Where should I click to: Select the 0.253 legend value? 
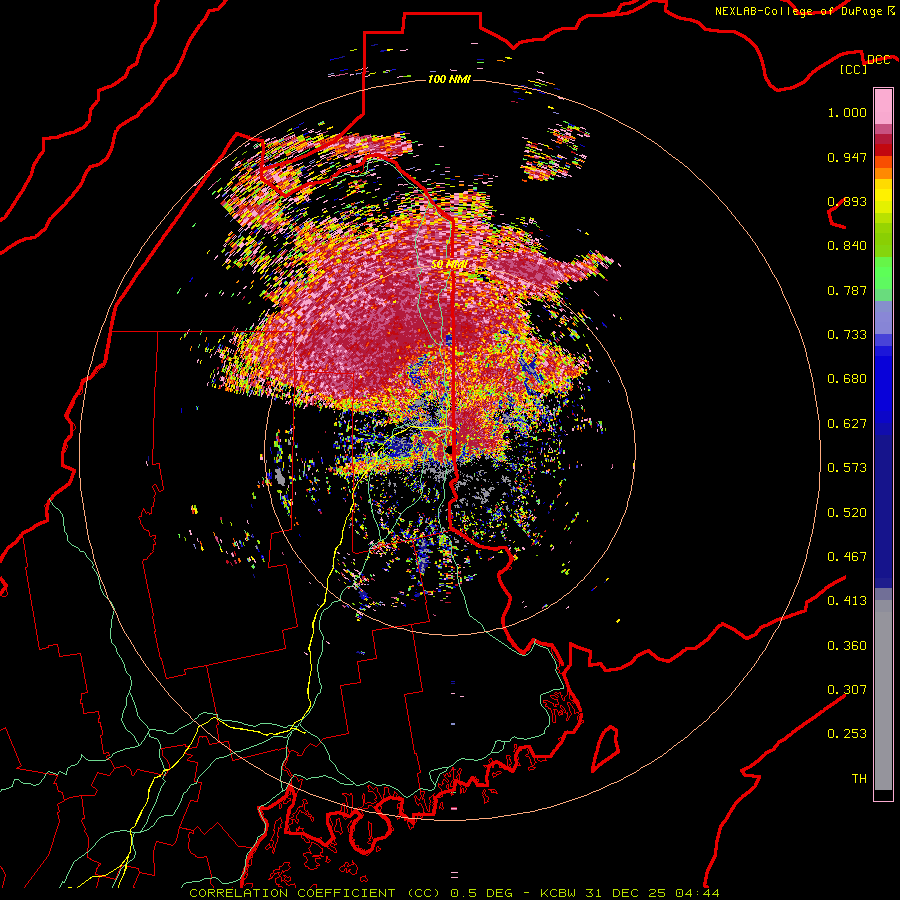click(x=847, y=734)
